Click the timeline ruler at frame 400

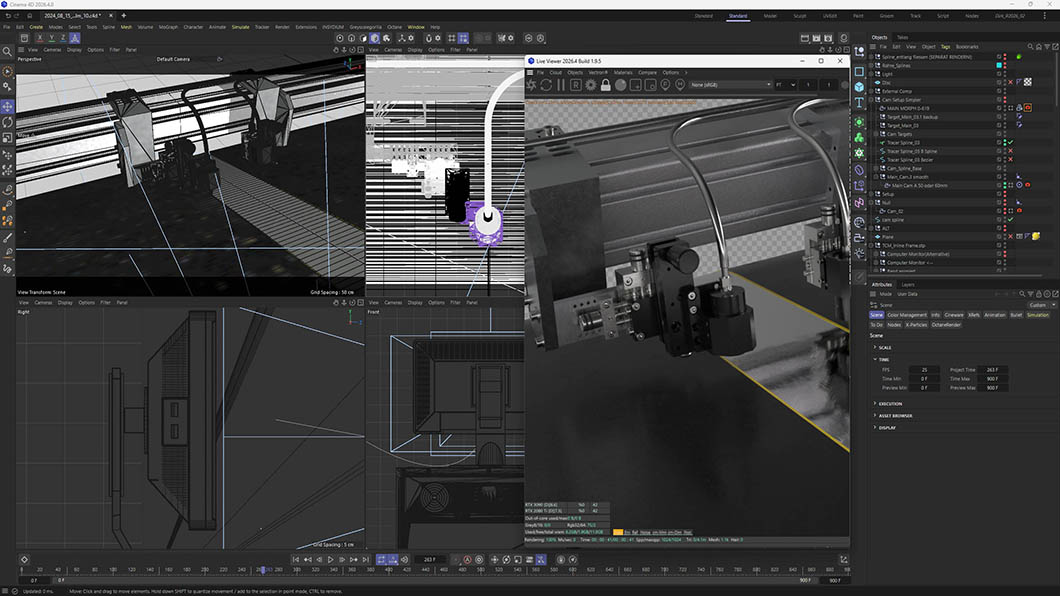(x=389, y=570)
